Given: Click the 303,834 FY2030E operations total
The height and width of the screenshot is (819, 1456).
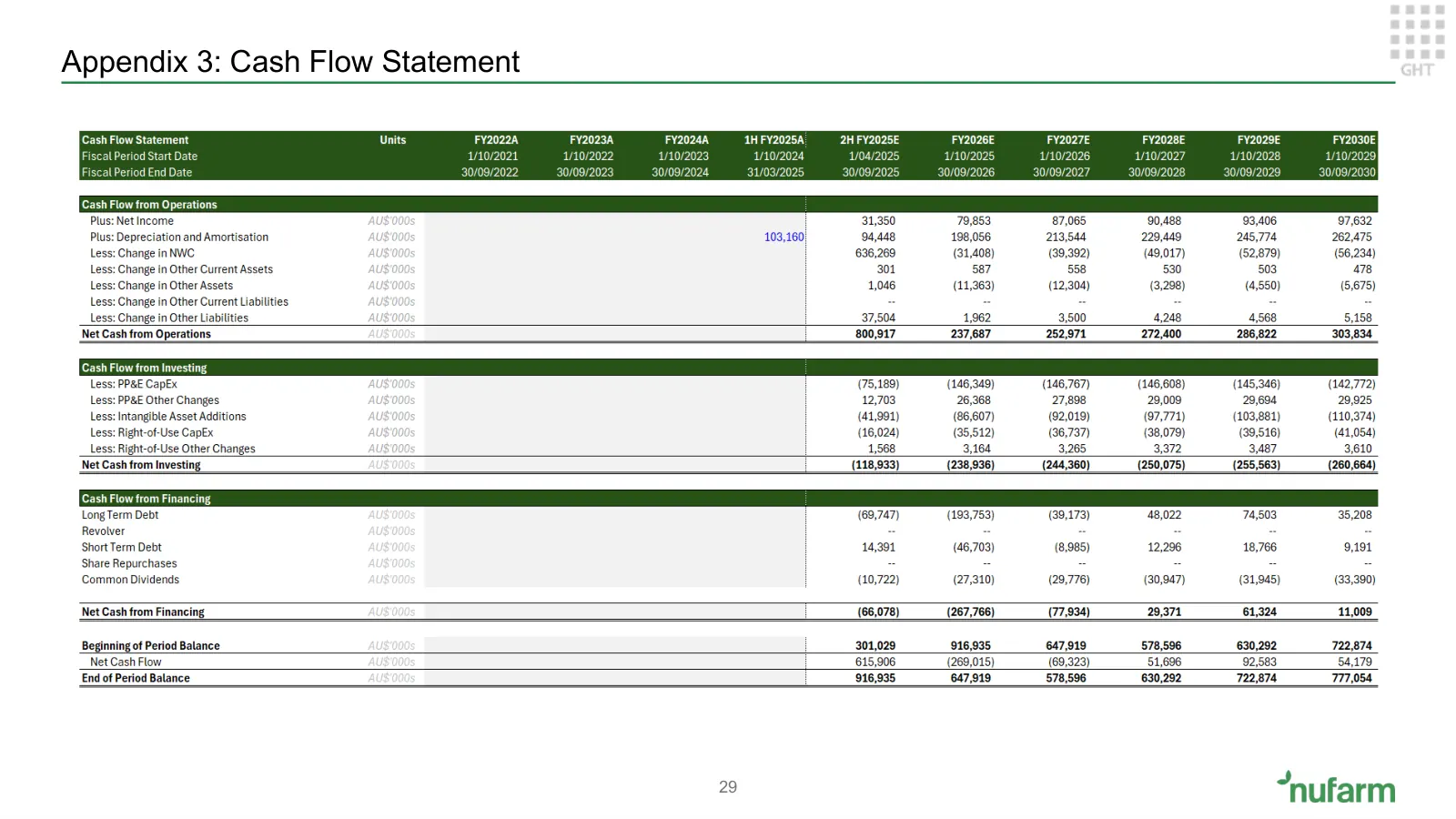Looking at the screenshot, I should [x=1351, y=334].
